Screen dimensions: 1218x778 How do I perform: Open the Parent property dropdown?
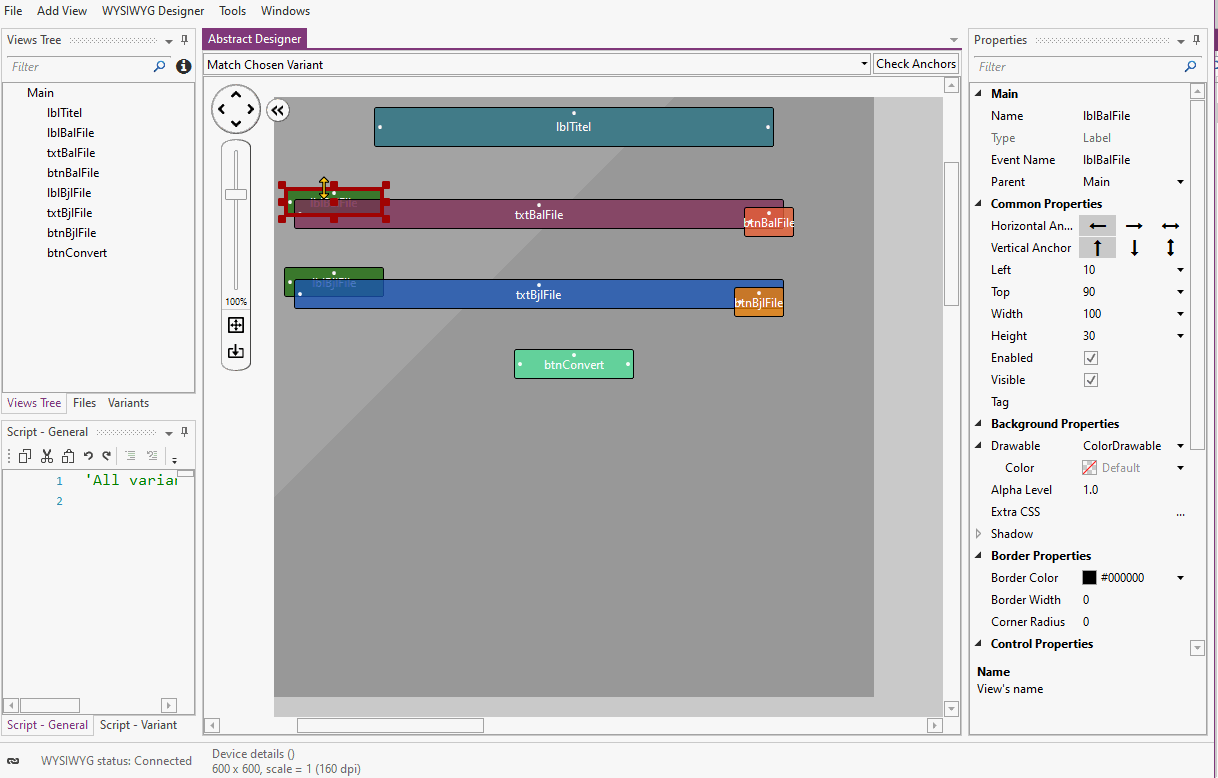tap(1181, 182)
